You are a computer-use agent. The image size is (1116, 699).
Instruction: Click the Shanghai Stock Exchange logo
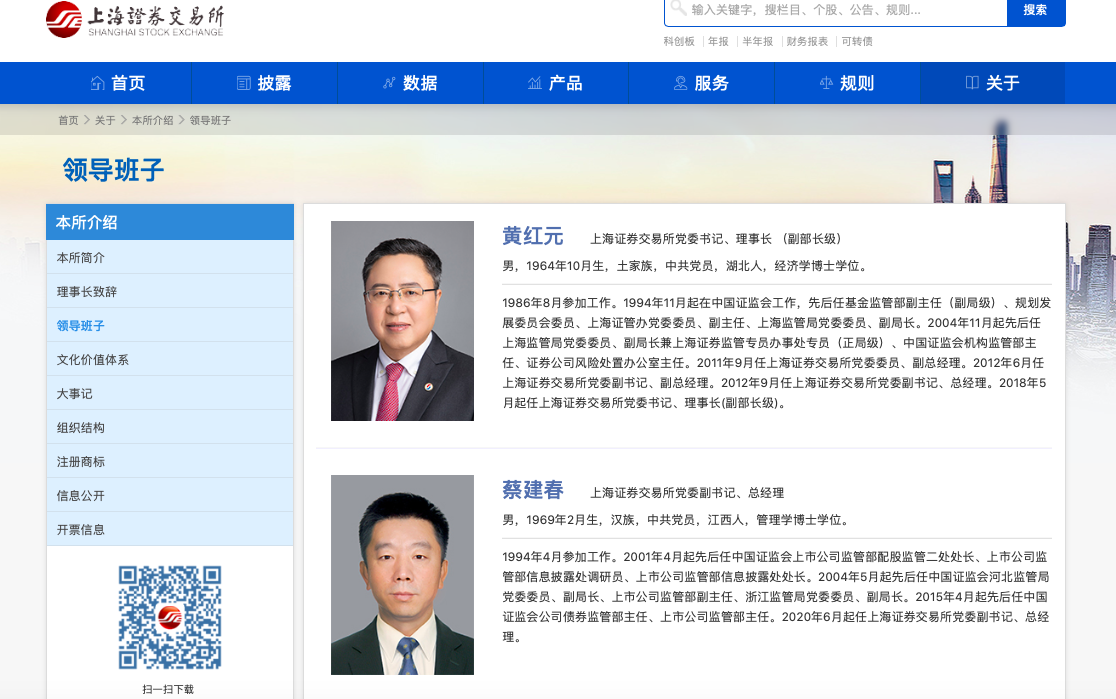point(135,20)
